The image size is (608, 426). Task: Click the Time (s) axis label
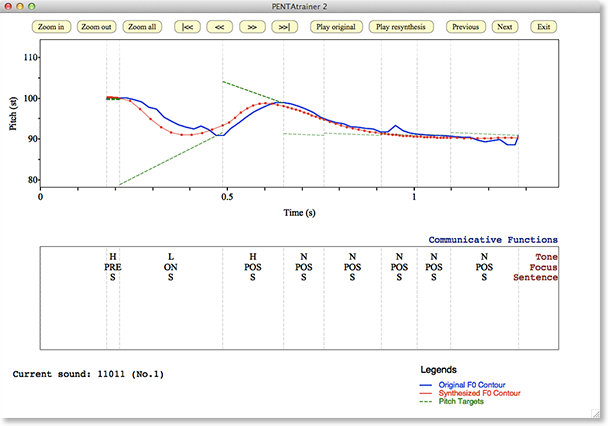[x=299, y=213]
